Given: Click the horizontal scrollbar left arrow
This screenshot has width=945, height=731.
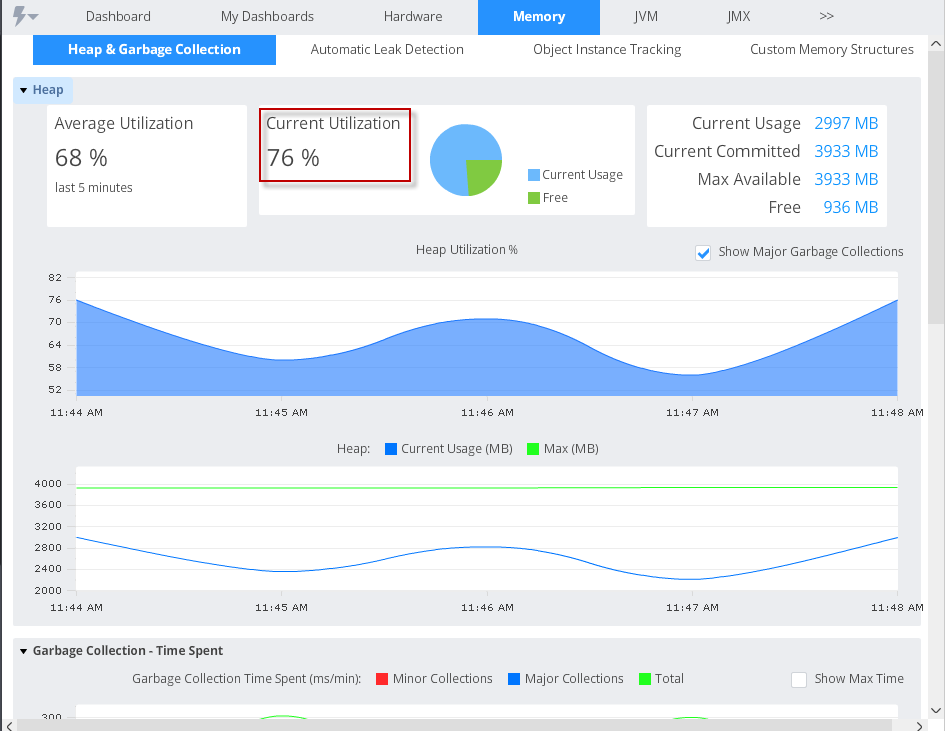Looking at the screenshot, I should point(9,726).
